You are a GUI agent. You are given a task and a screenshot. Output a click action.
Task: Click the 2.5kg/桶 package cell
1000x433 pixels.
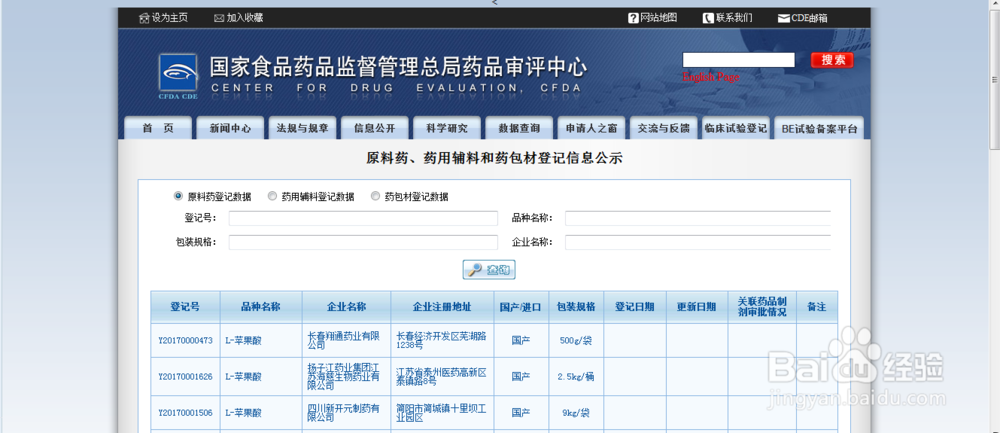click(575, 377)
